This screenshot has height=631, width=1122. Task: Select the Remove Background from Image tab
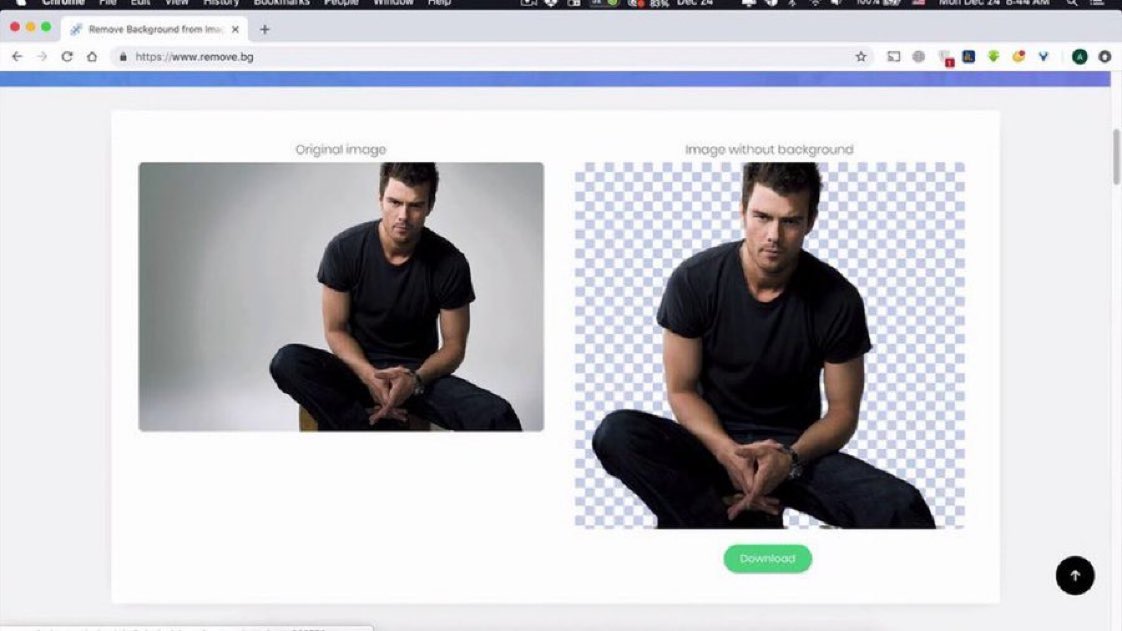click(155, 29)
